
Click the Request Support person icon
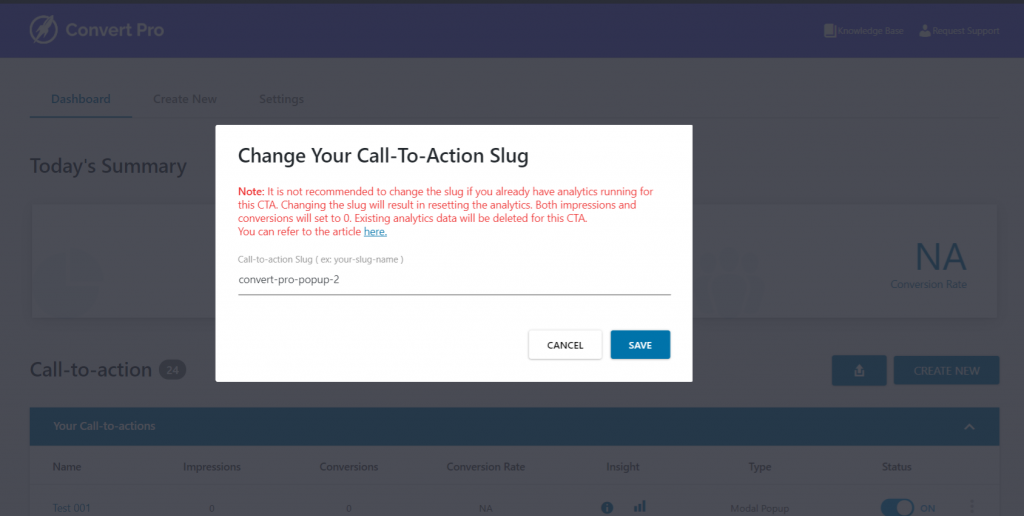tap(925, 31)
